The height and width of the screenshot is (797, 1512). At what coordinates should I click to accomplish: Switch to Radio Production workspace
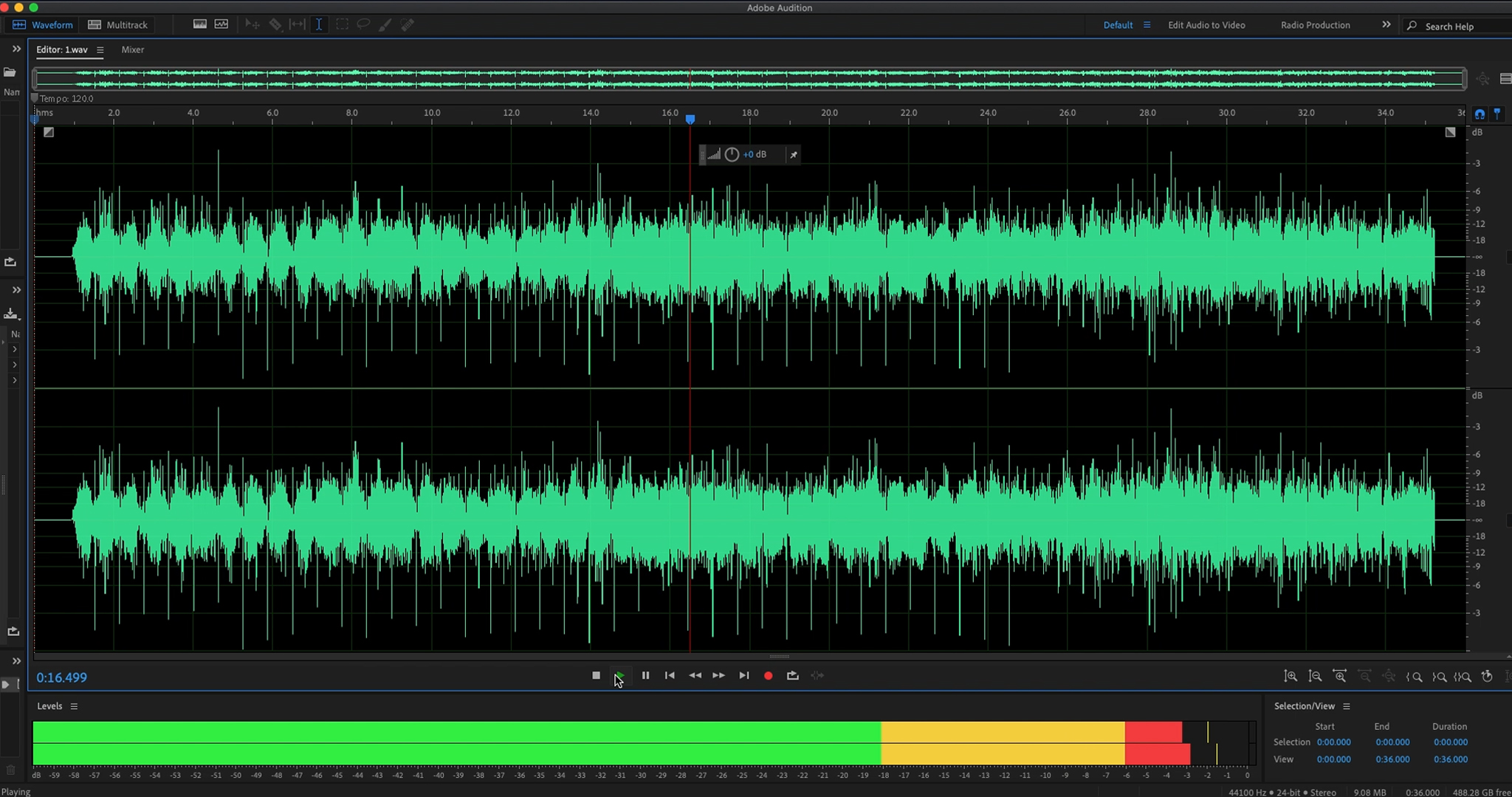[x=1315, y=24]
